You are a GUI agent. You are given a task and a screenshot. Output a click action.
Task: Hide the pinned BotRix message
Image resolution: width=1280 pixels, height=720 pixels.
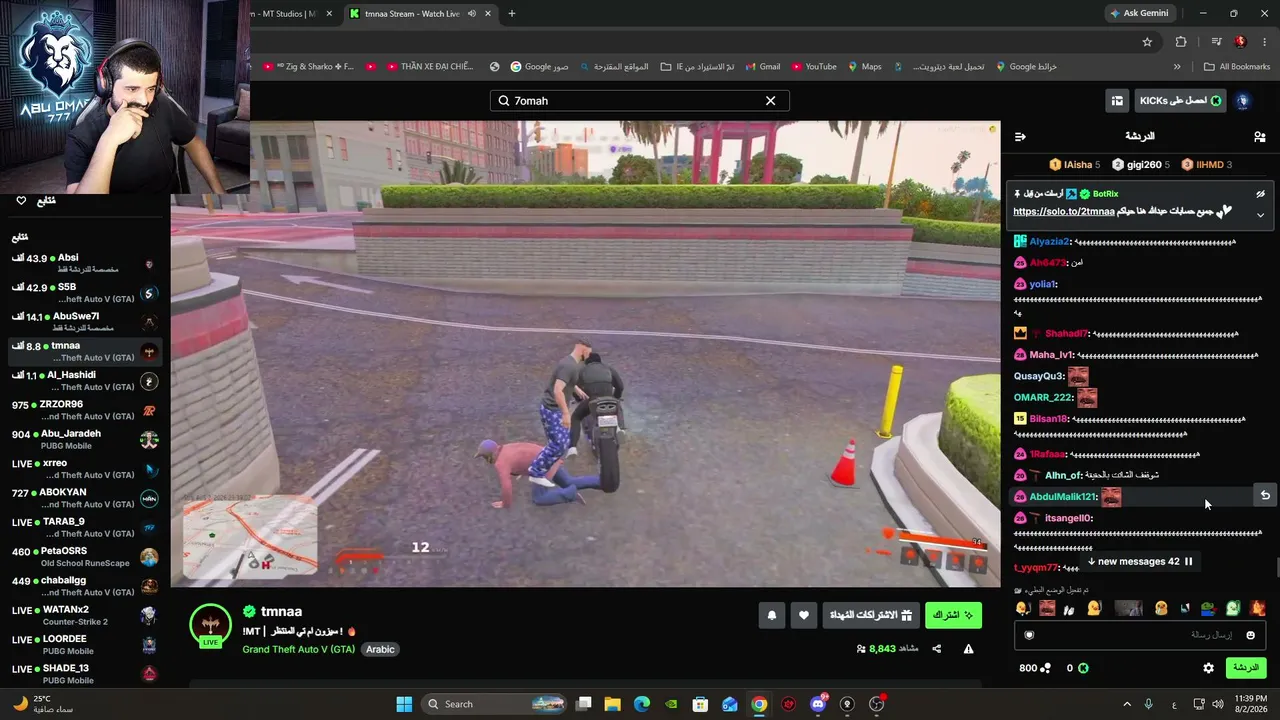[1260, 194]
